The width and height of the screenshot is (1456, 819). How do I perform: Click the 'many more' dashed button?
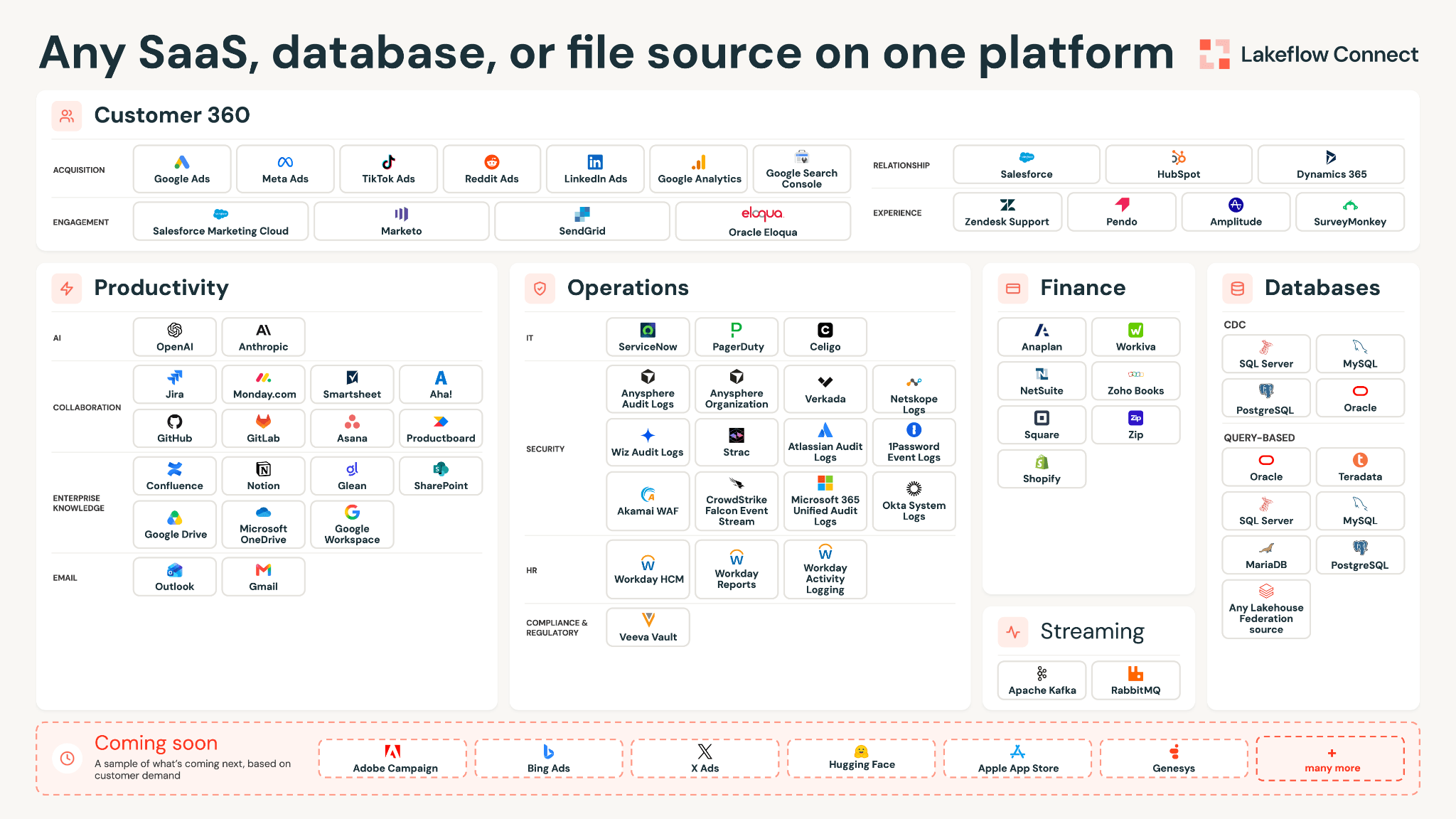1331,759
